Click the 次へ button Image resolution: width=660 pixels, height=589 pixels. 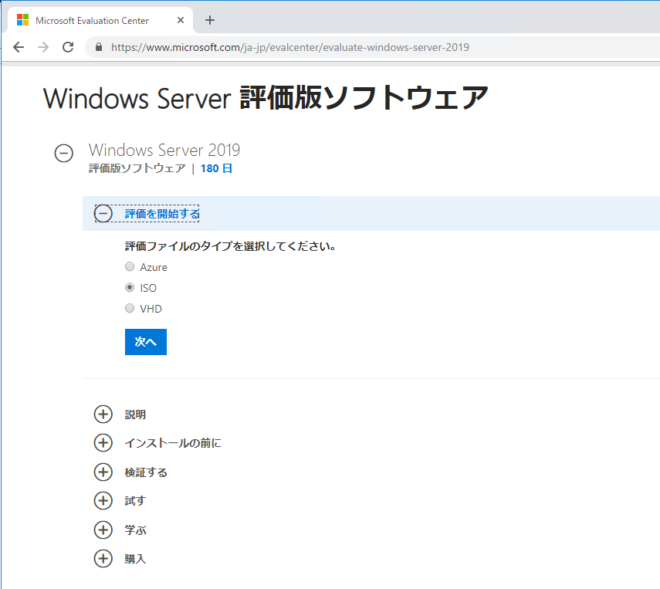click(146, 342)
